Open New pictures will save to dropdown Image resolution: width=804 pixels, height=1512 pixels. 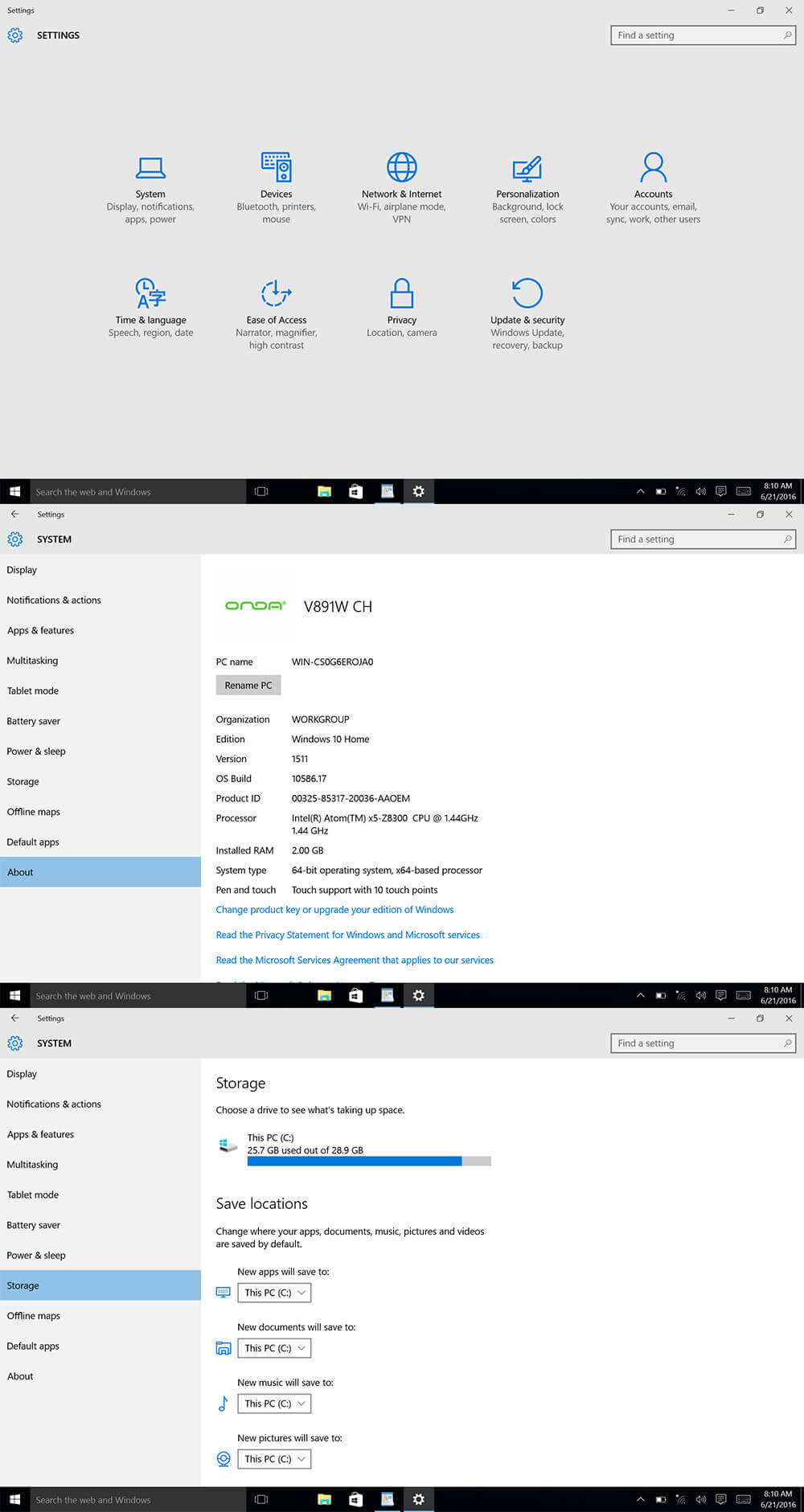click(274, 1459)
